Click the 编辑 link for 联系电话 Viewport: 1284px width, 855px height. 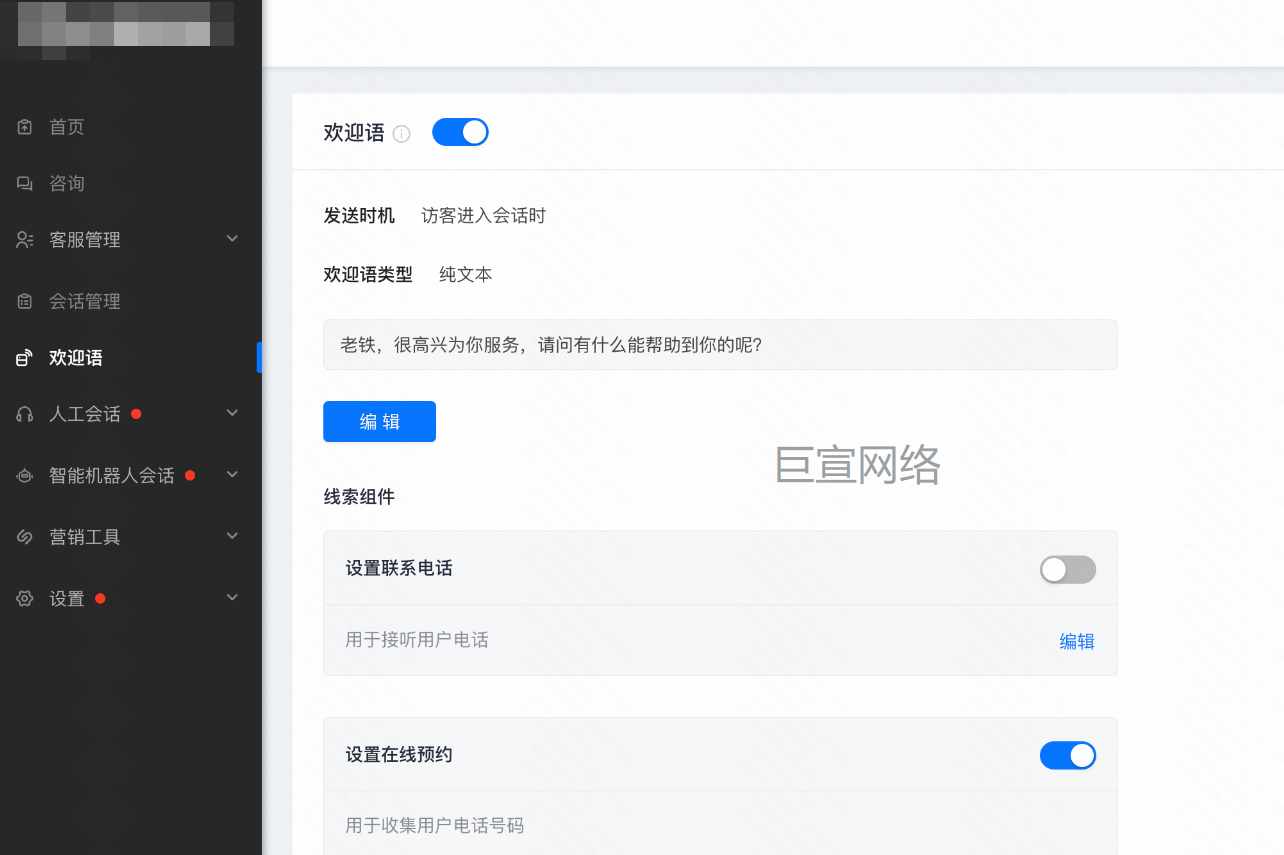(x=1076, y=642)
